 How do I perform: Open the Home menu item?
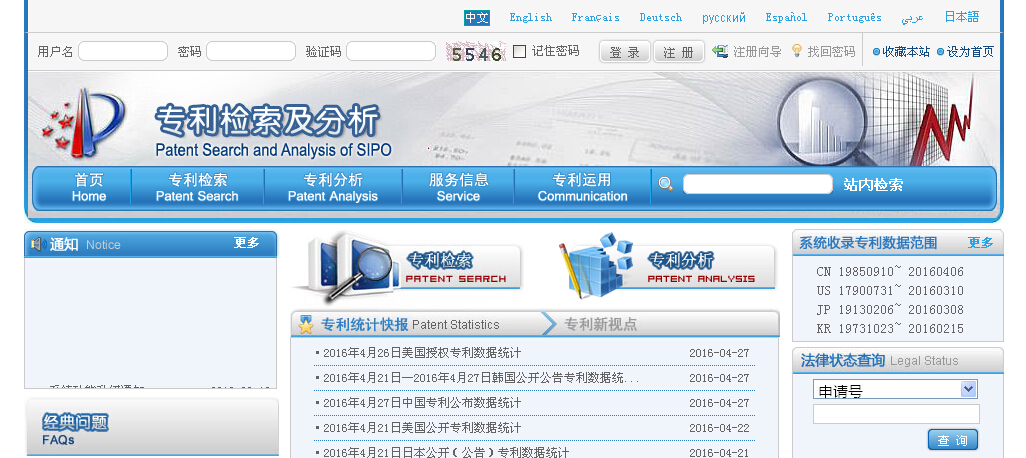89,187
